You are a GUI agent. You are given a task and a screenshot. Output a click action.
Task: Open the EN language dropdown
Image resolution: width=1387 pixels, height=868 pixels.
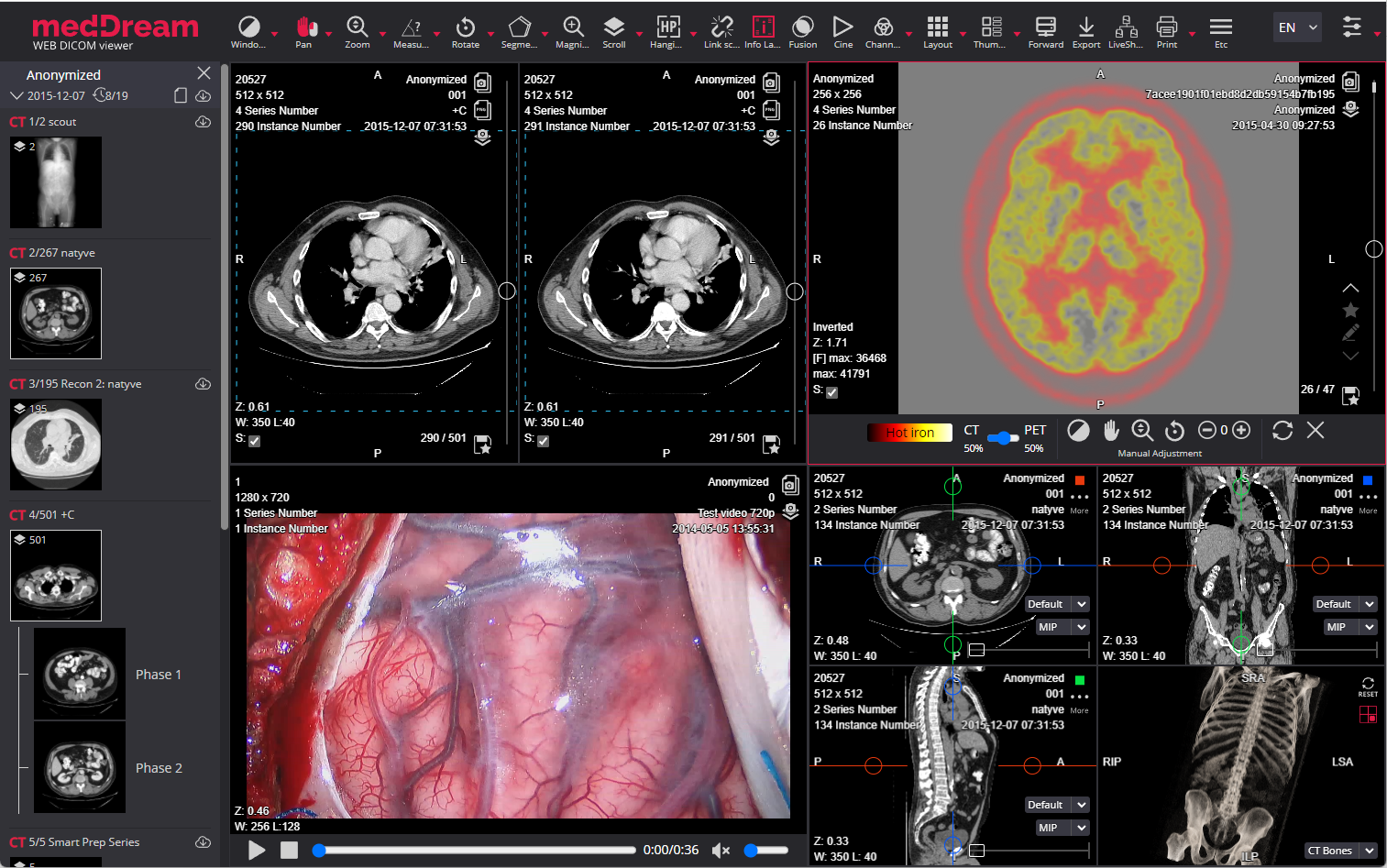click(1297, 27)
